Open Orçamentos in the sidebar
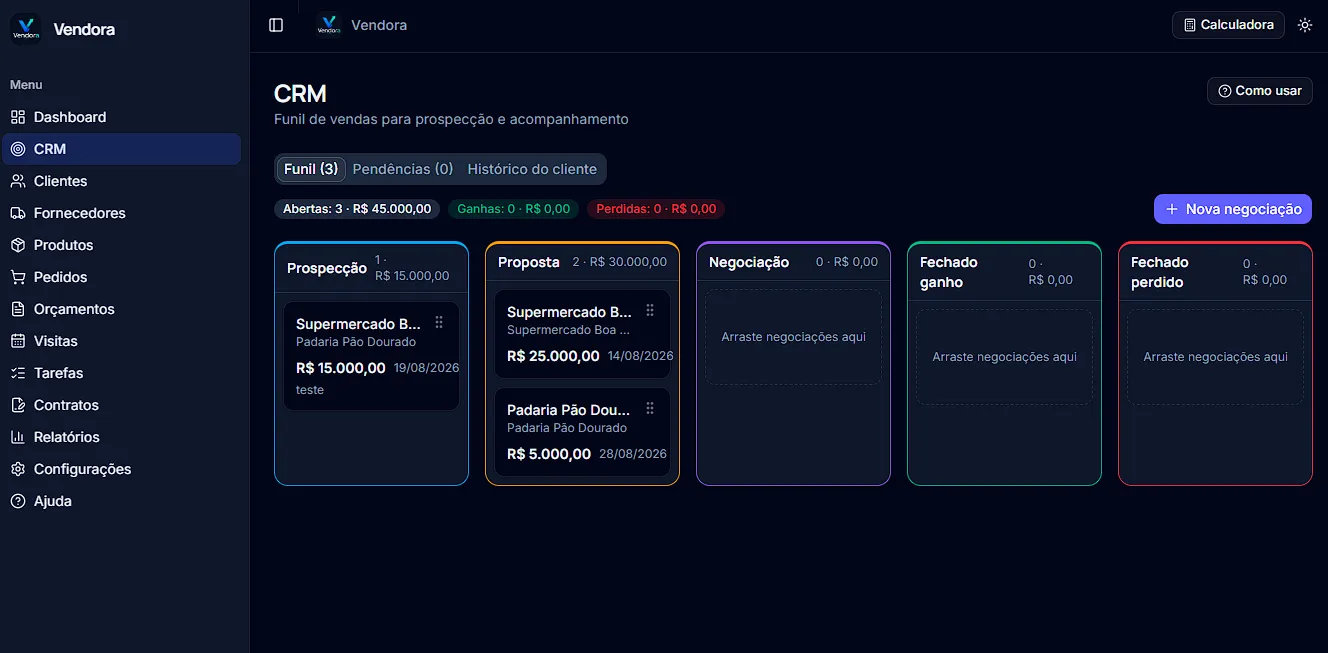 [x=121, y=309]
